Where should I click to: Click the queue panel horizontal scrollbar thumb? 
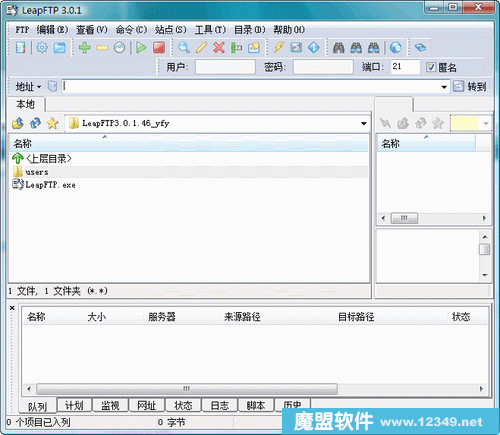click(x=187, y=389)
